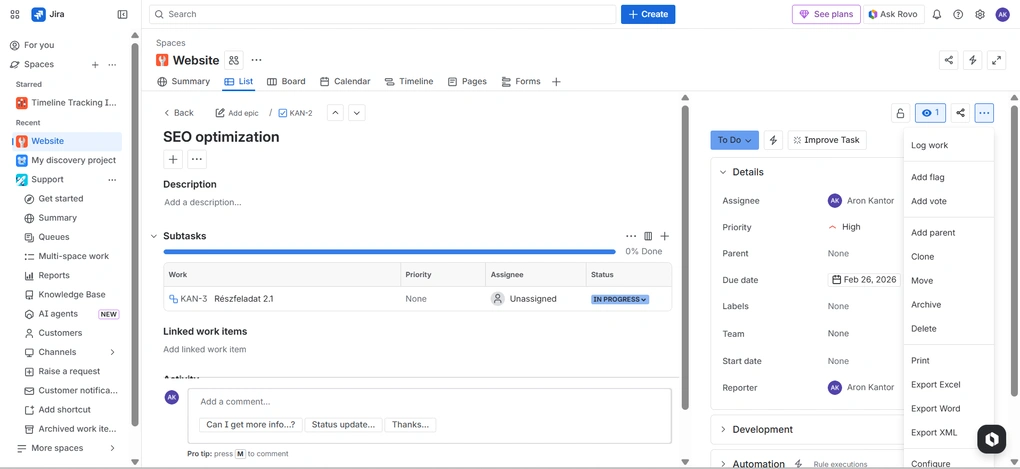Open Queues in the sidebar
This screenshot has width=1020, height=469.
coord(54,237)
